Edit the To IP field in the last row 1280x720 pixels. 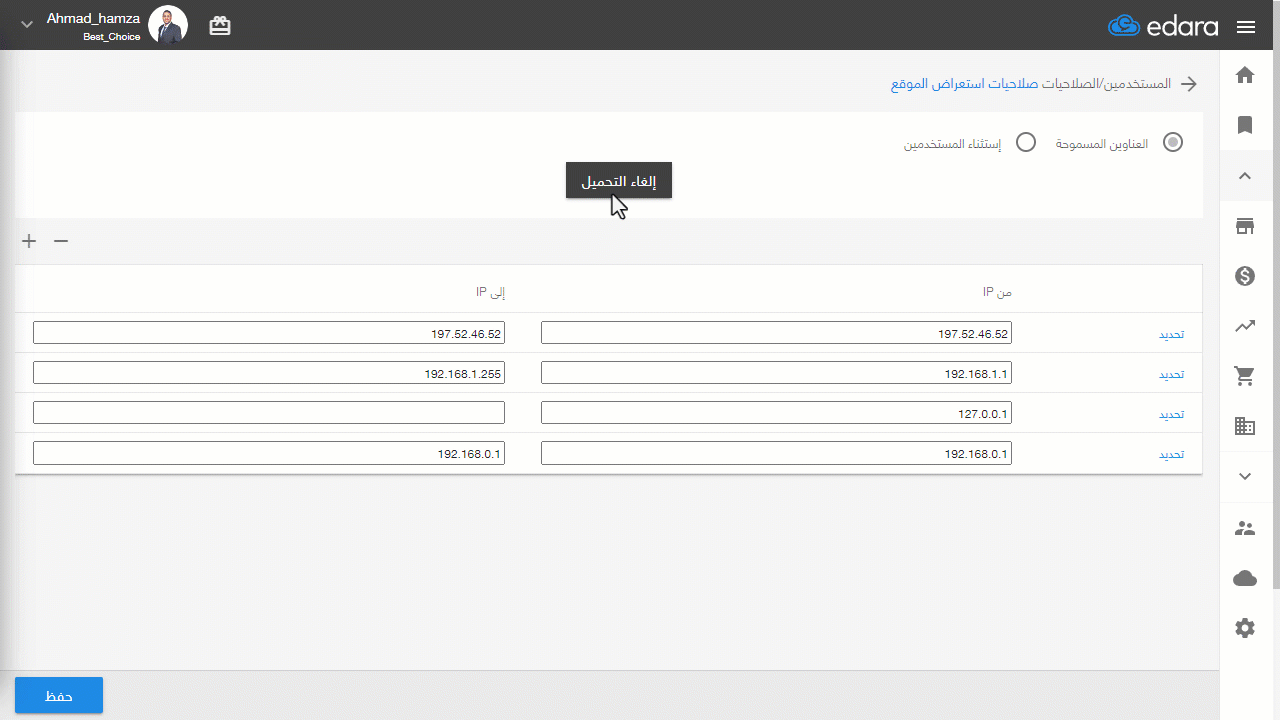pos(269,453)
